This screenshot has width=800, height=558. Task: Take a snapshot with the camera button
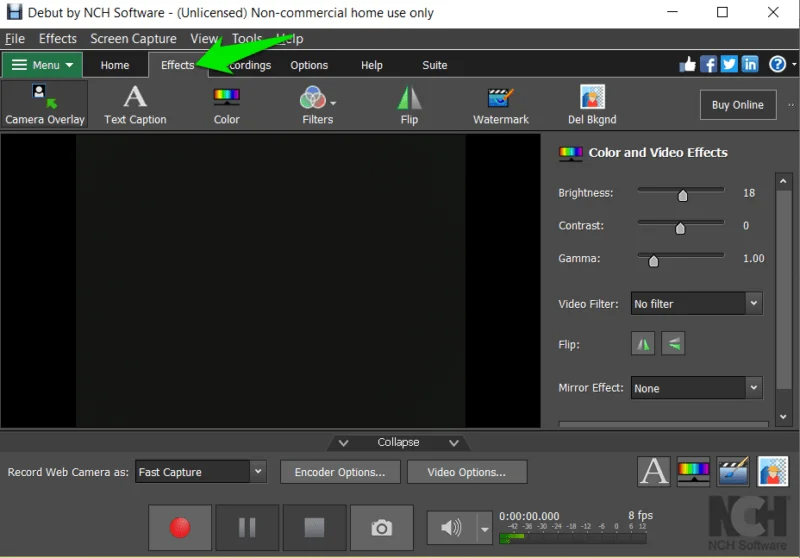tap(381, 528)
